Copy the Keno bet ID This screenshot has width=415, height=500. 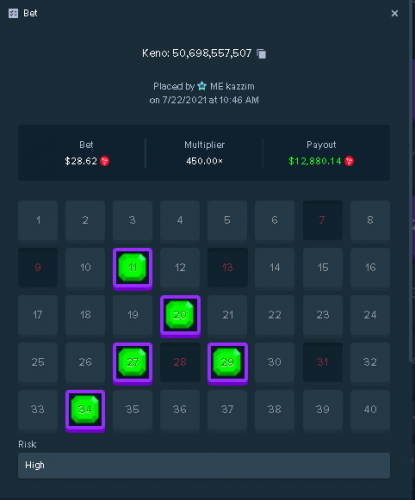[261, 54]
